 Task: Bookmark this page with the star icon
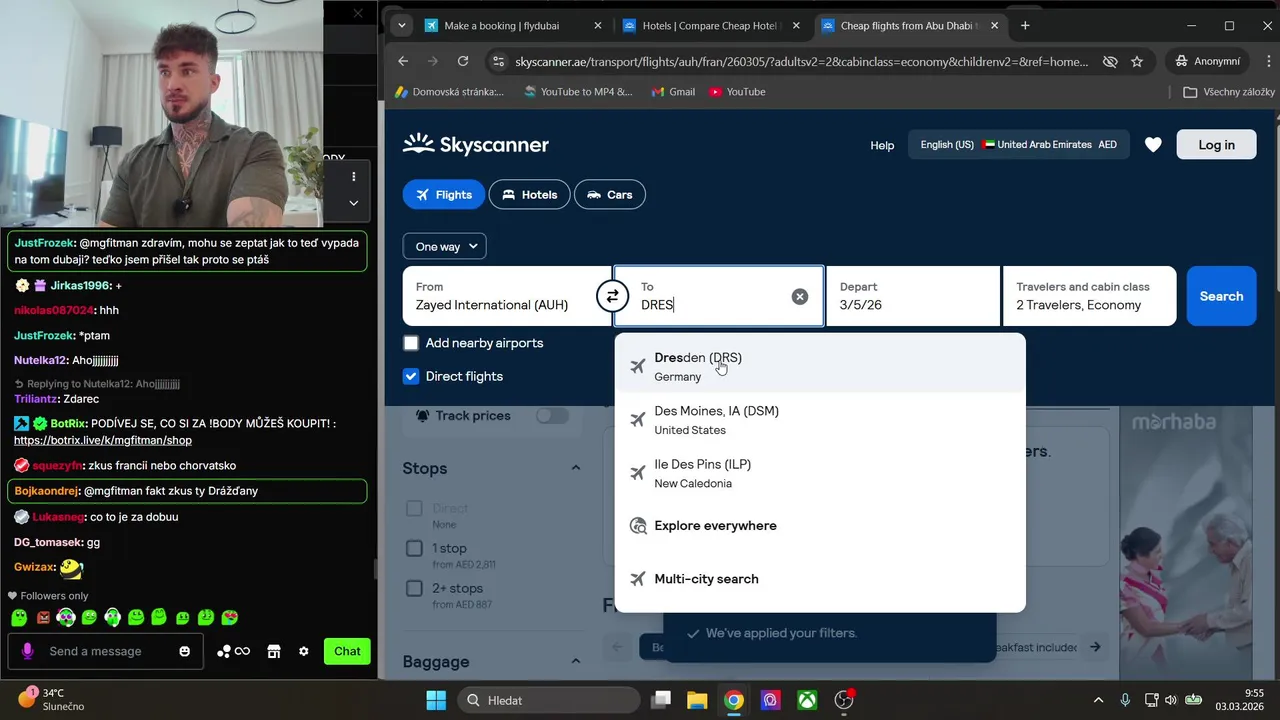[1137, 61]
